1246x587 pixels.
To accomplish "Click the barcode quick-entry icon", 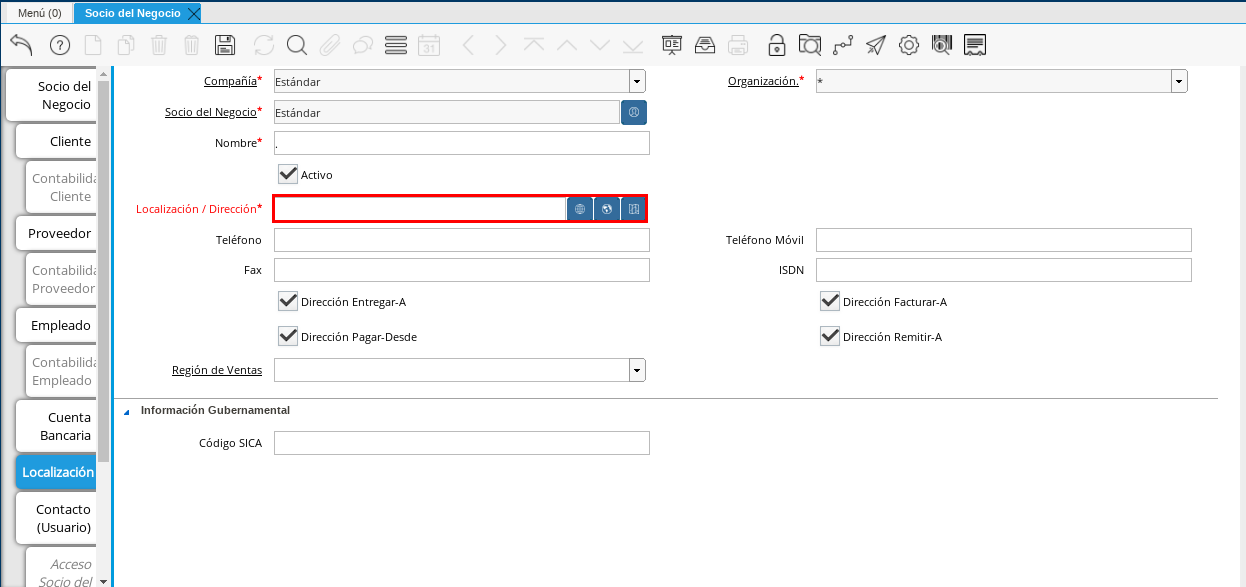I will [x=942, y=45].
